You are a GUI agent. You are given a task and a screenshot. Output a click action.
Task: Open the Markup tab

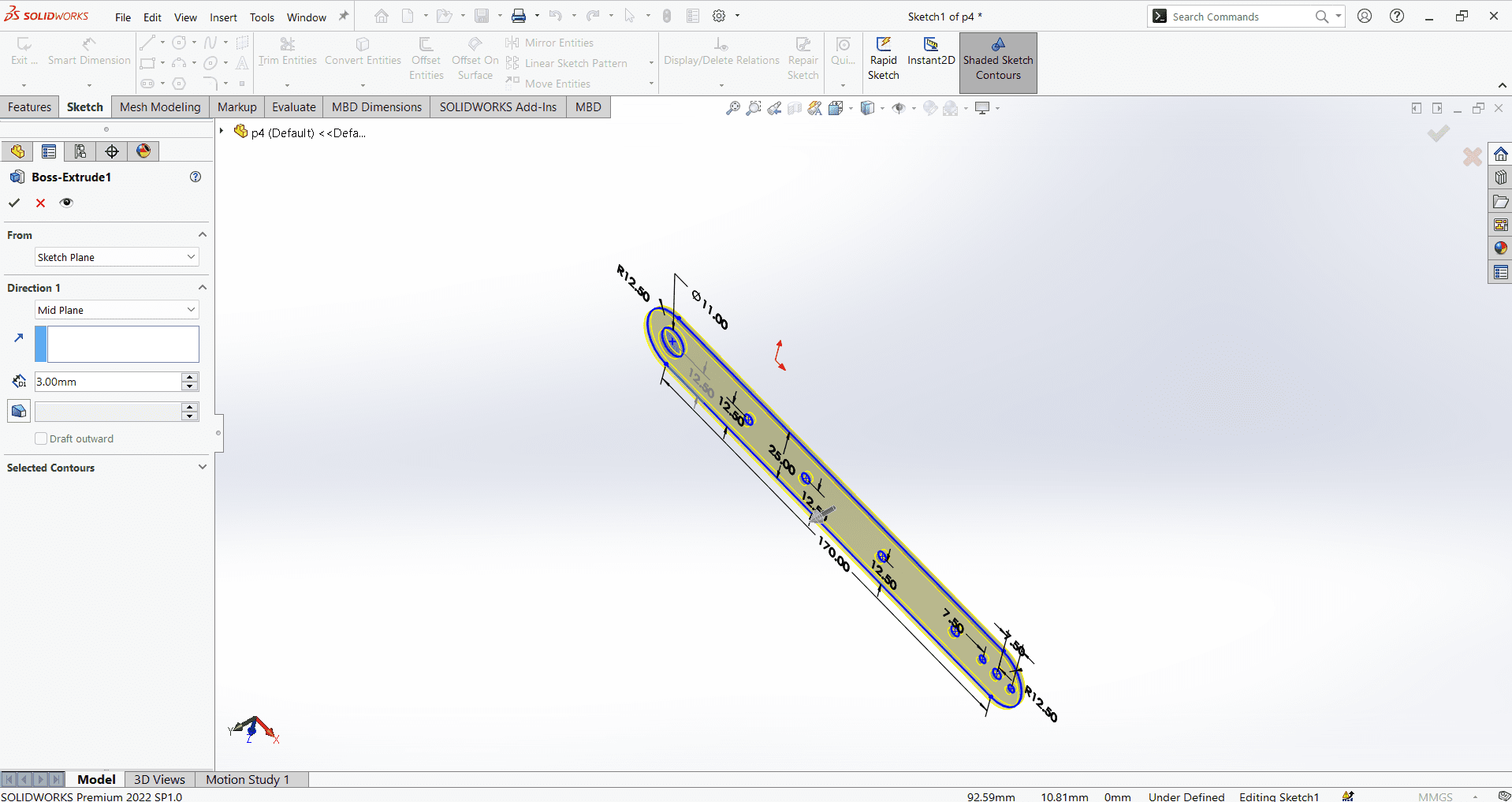coord(236,107)
